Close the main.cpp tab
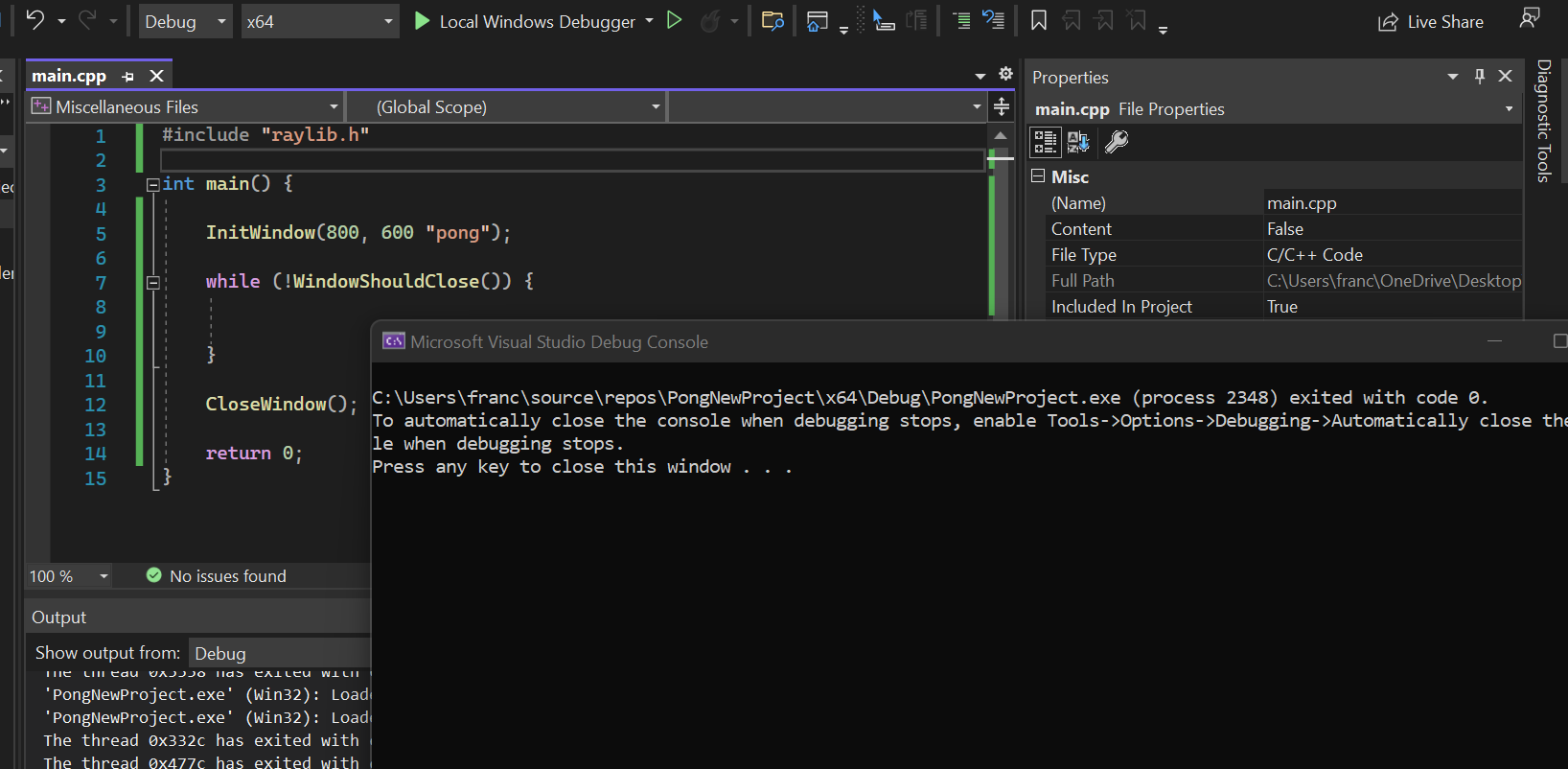1568x769 pixels. tap(157, 76)
